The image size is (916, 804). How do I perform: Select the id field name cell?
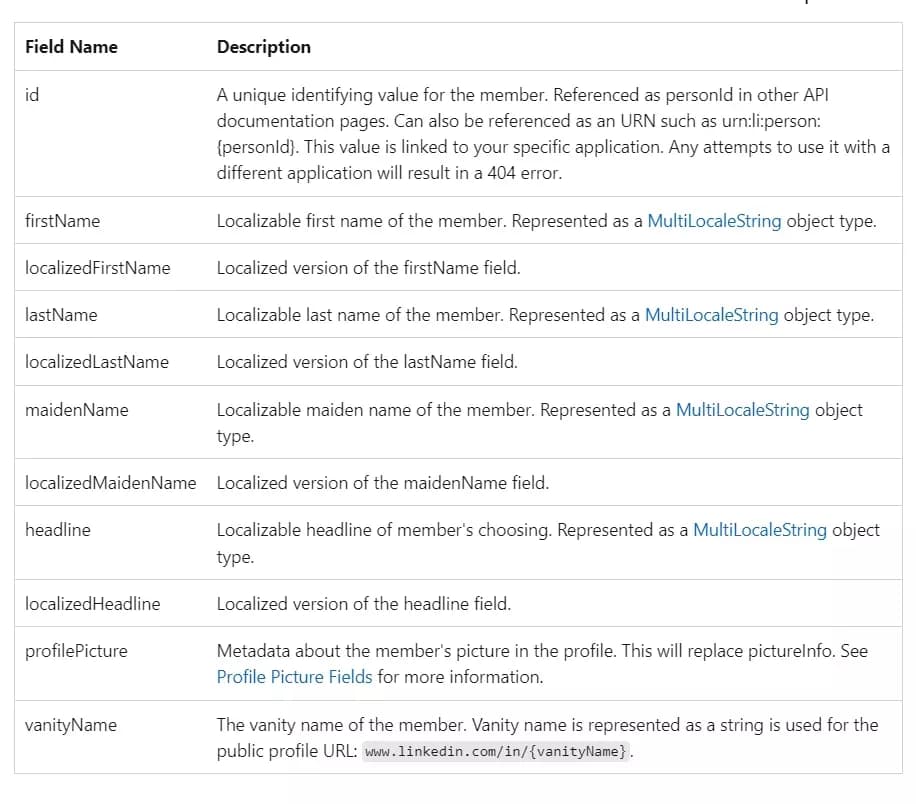(x=31, y=95)
